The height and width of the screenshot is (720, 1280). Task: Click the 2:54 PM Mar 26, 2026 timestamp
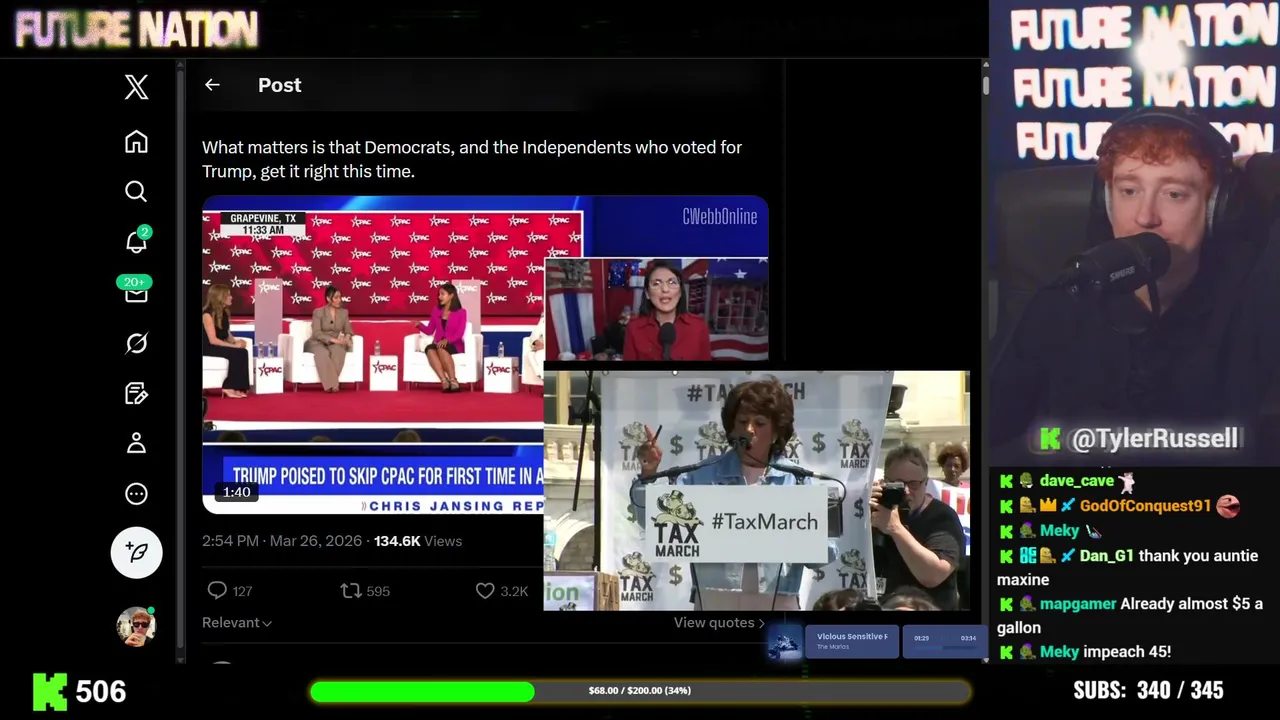(x=282, y=541)
